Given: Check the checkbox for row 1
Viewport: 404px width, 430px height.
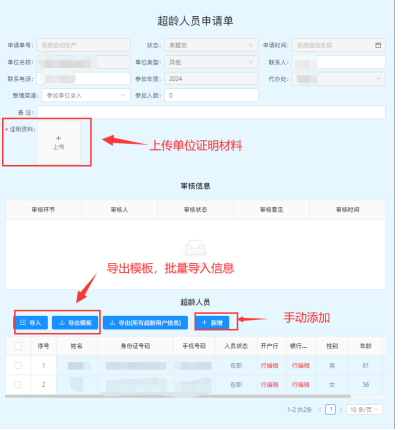Looking at the screenshot, I should point(18,365).
